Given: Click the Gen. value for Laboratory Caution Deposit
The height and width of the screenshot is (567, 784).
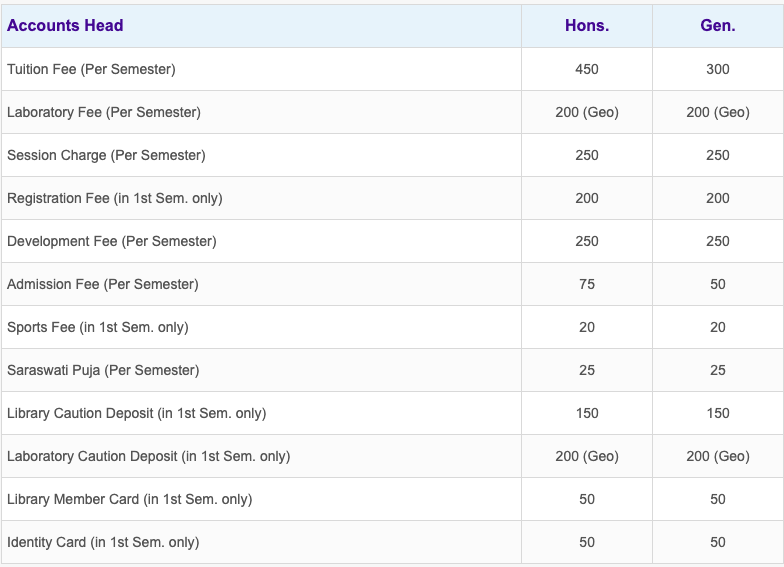Looking at the screenshot, I should coord(718,456).
